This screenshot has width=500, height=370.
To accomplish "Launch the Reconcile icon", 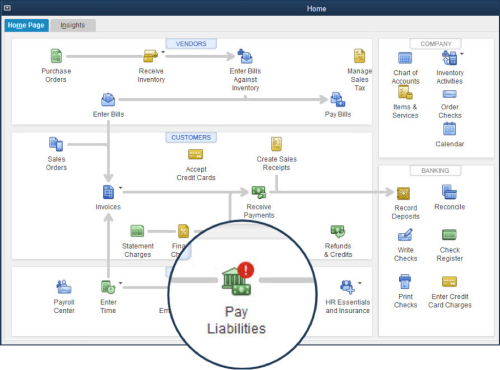I will [449, 192].
